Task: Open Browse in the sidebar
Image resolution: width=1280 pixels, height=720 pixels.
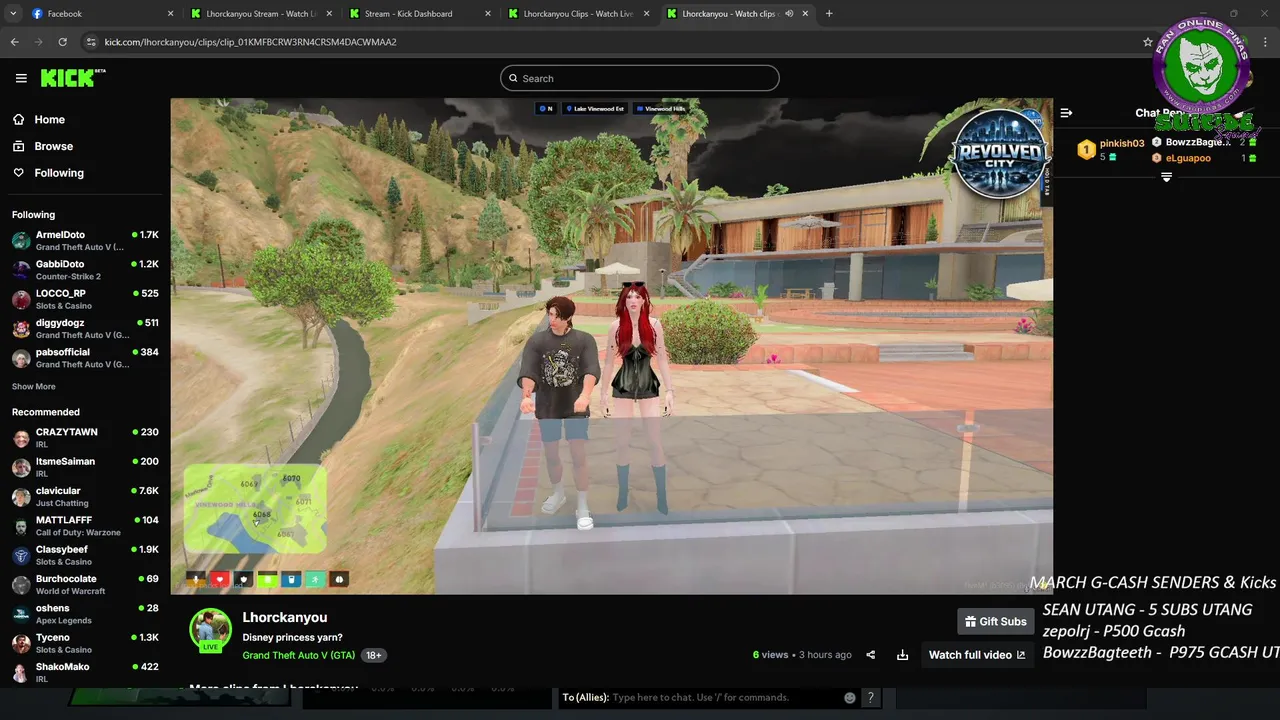Action: (53, 146)
